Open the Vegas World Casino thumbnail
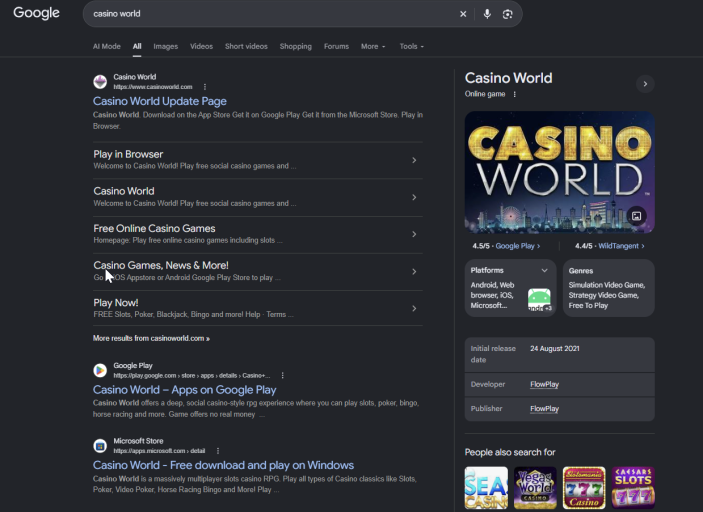Screen dimensions: 703x512 coord(535,488)
